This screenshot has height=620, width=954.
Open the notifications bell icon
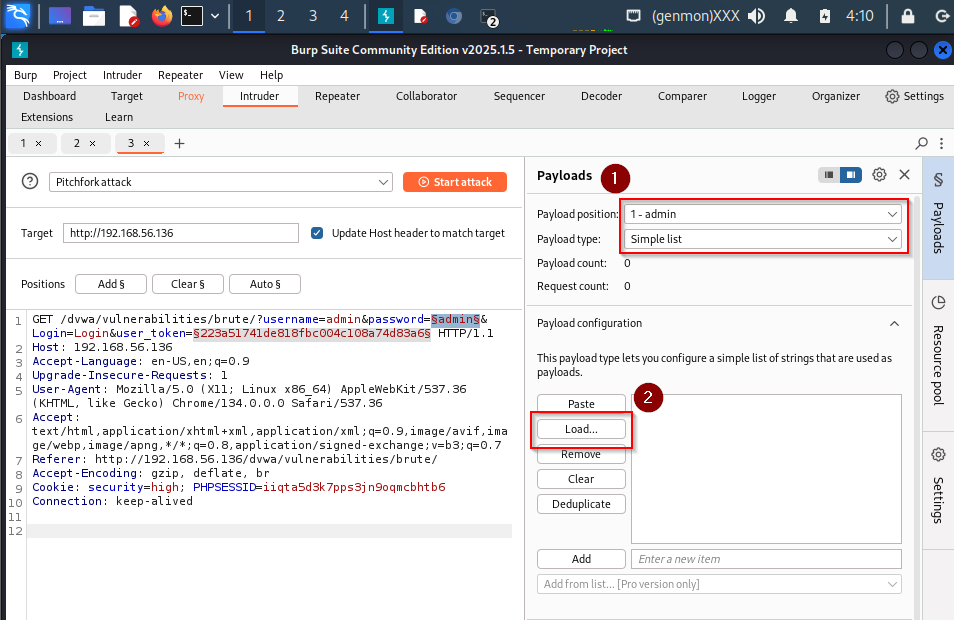pyautogui.click(x=790, y=16)
